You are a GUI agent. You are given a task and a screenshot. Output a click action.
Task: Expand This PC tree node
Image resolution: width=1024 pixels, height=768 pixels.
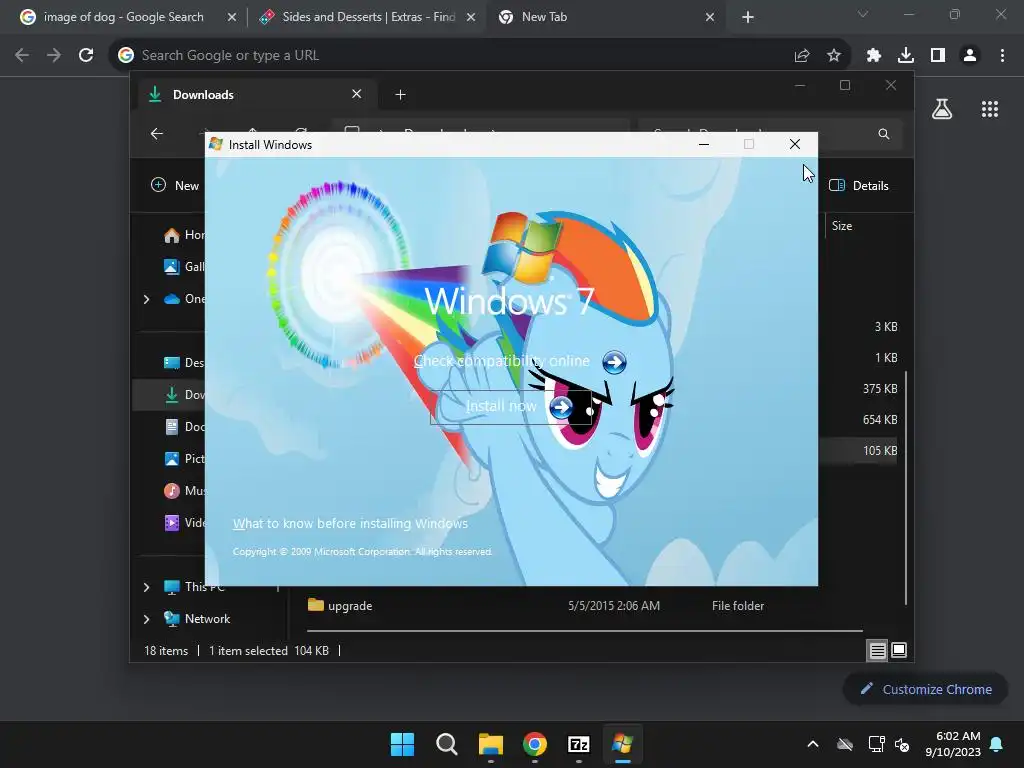(146, 587)
